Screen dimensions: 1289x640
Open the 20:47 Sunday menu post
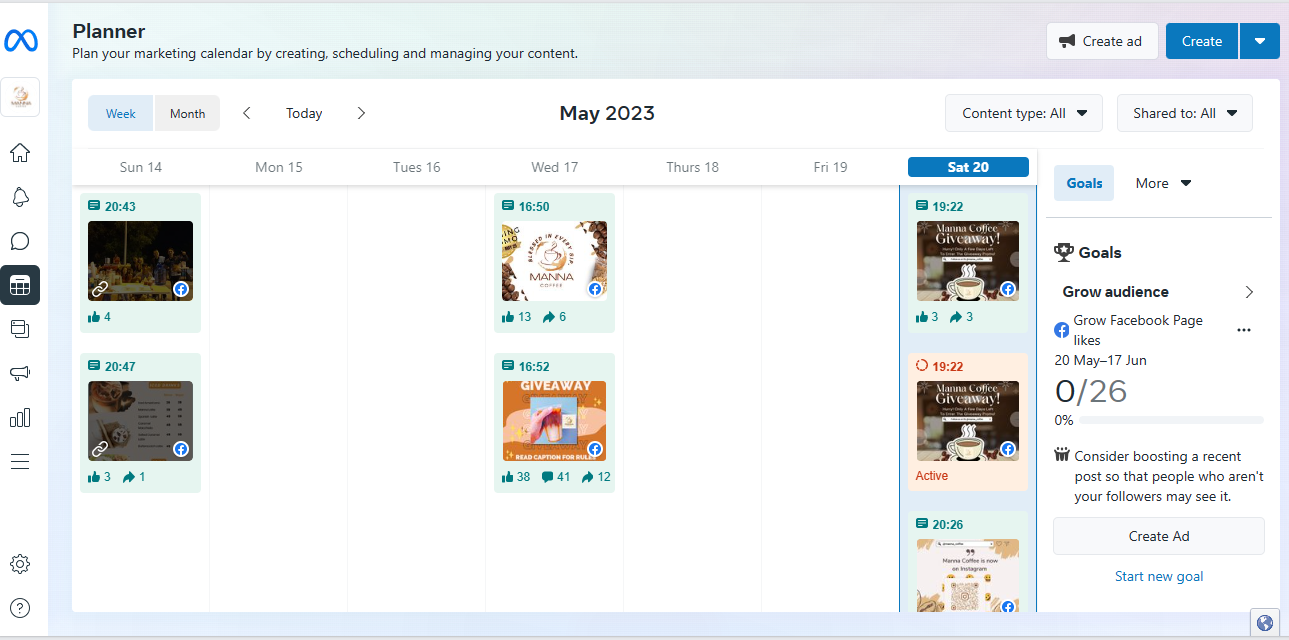point(140,421)
